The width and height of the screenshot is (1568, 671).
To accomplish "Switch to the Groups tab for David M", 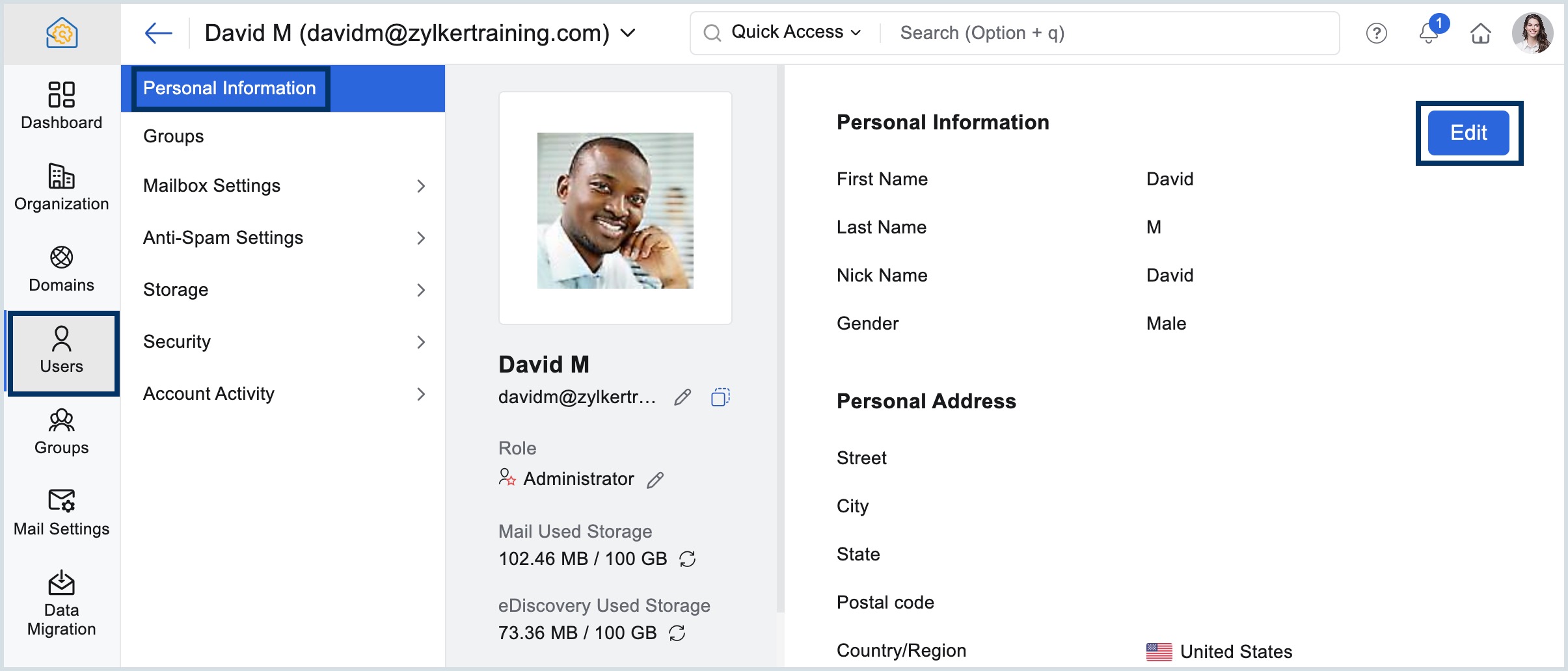I will [172, 136].
